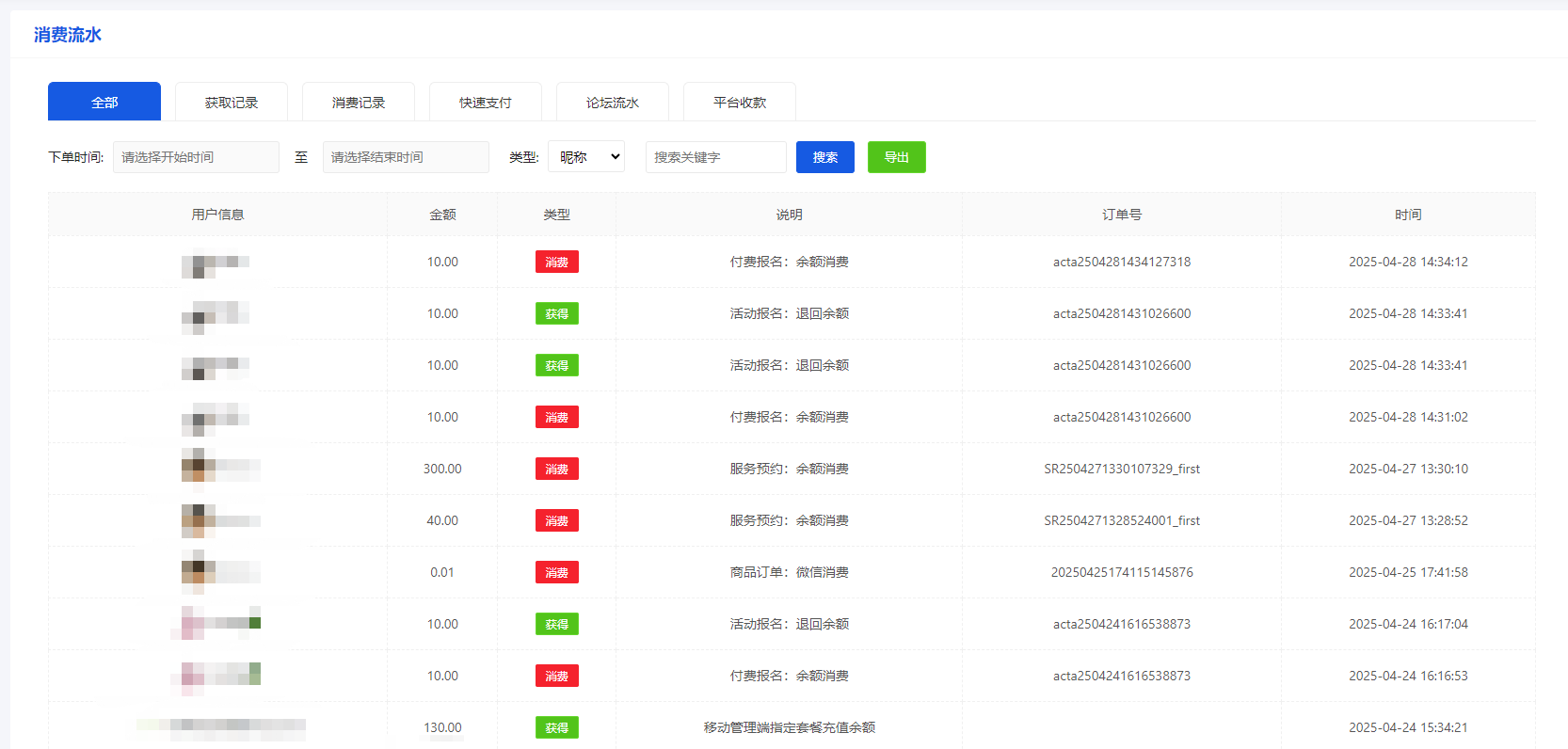Switch to the 全部 tab
The image size is (1568, 749).
(x=104, y=102)
